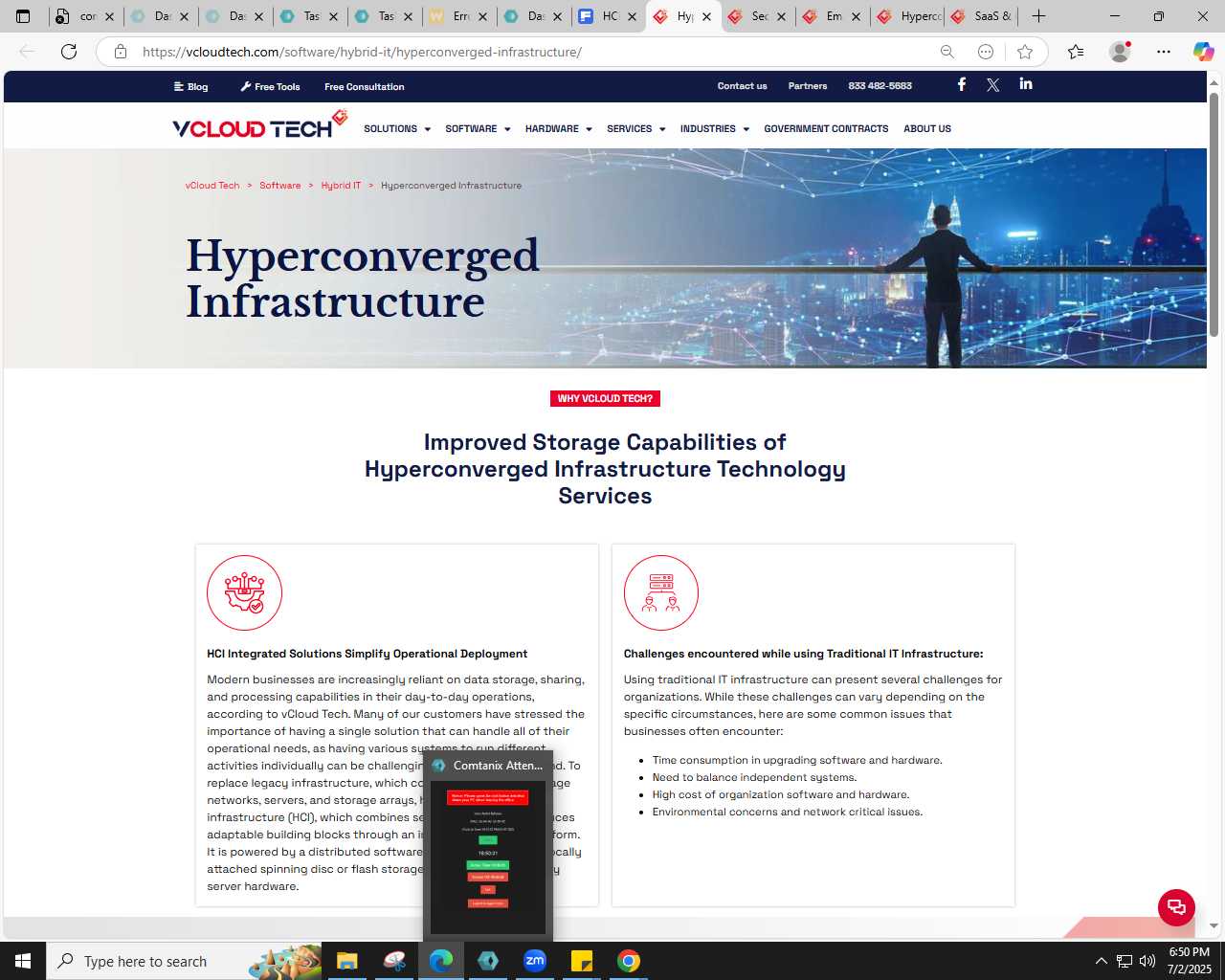1225x980 pixels.
Task: Expand the Solutions dropdown menu
Action: click(x=397, y=129)
